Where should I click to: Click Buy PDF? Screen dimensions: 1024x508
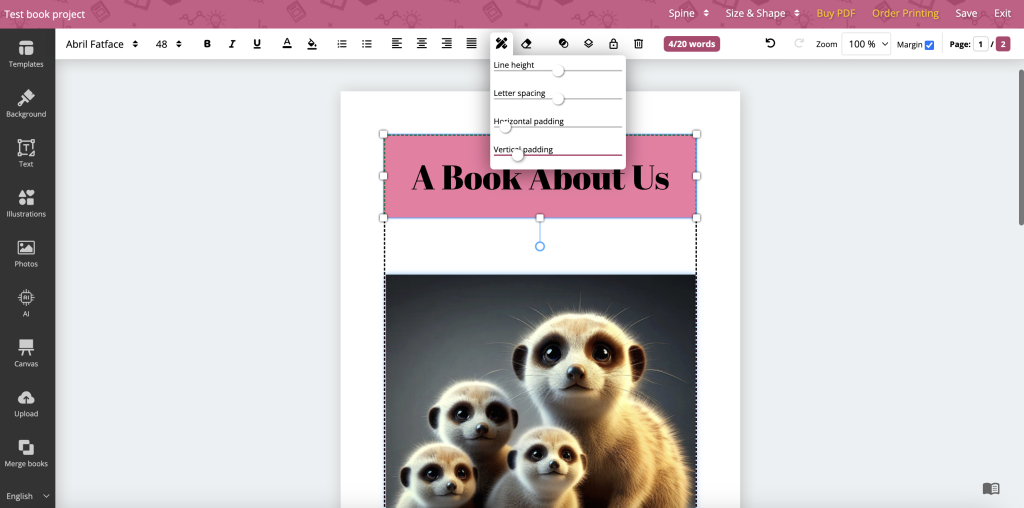tap(836, 13)
